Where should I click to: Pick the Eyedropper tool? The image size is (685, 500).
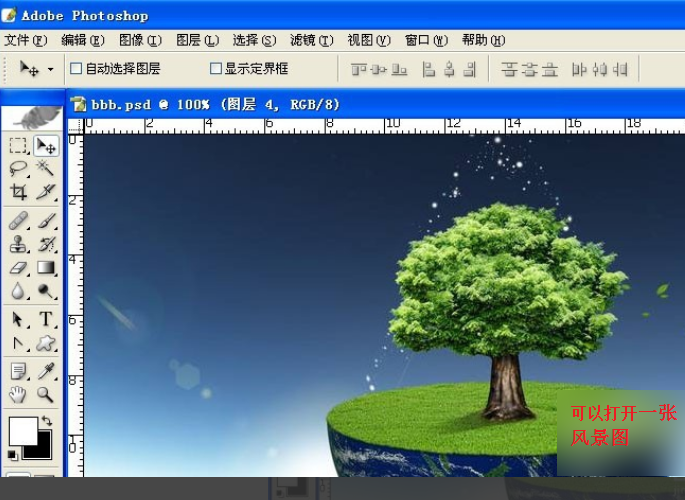pos(46,371)
